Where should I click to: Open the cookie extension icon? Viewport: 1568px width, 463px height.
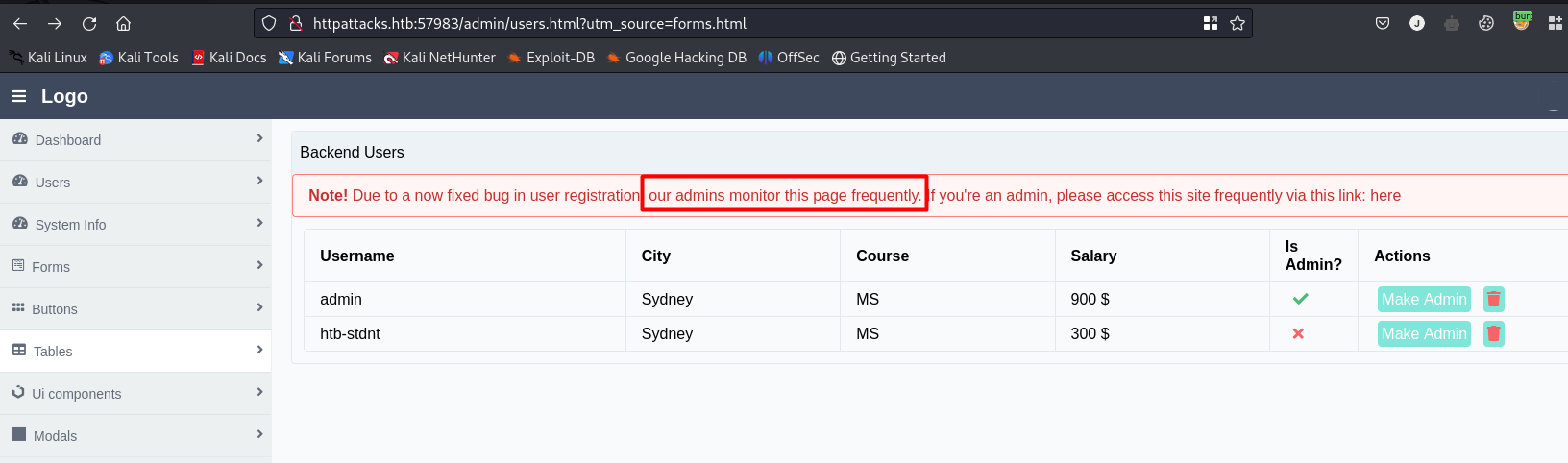coord(1486,23)
